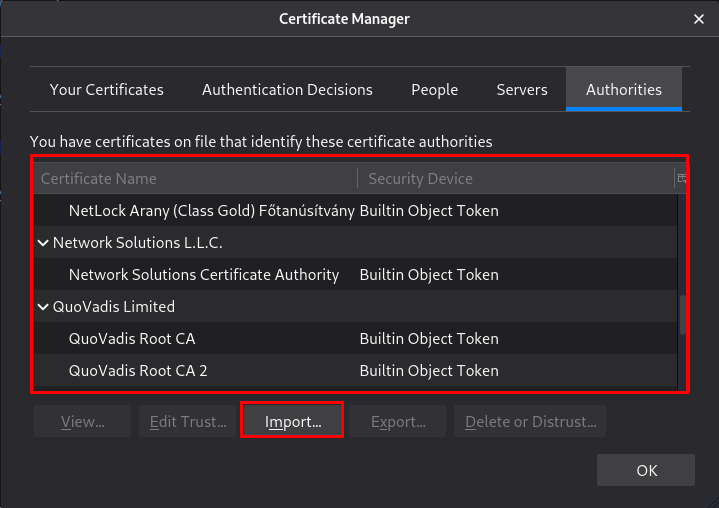The image size is (719, 508).
Task: Select Network Solutions Certificate Authority row
Action: (355, 274)
